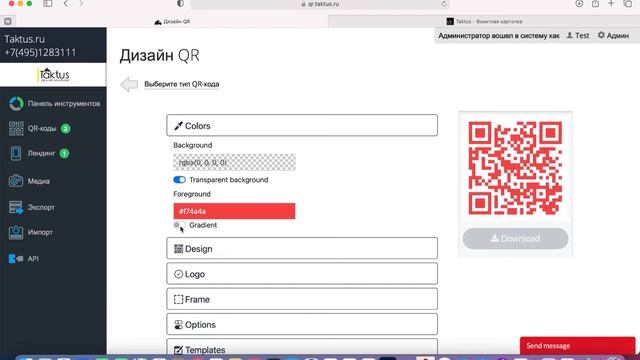Go back in Safari history

point(66,4)
